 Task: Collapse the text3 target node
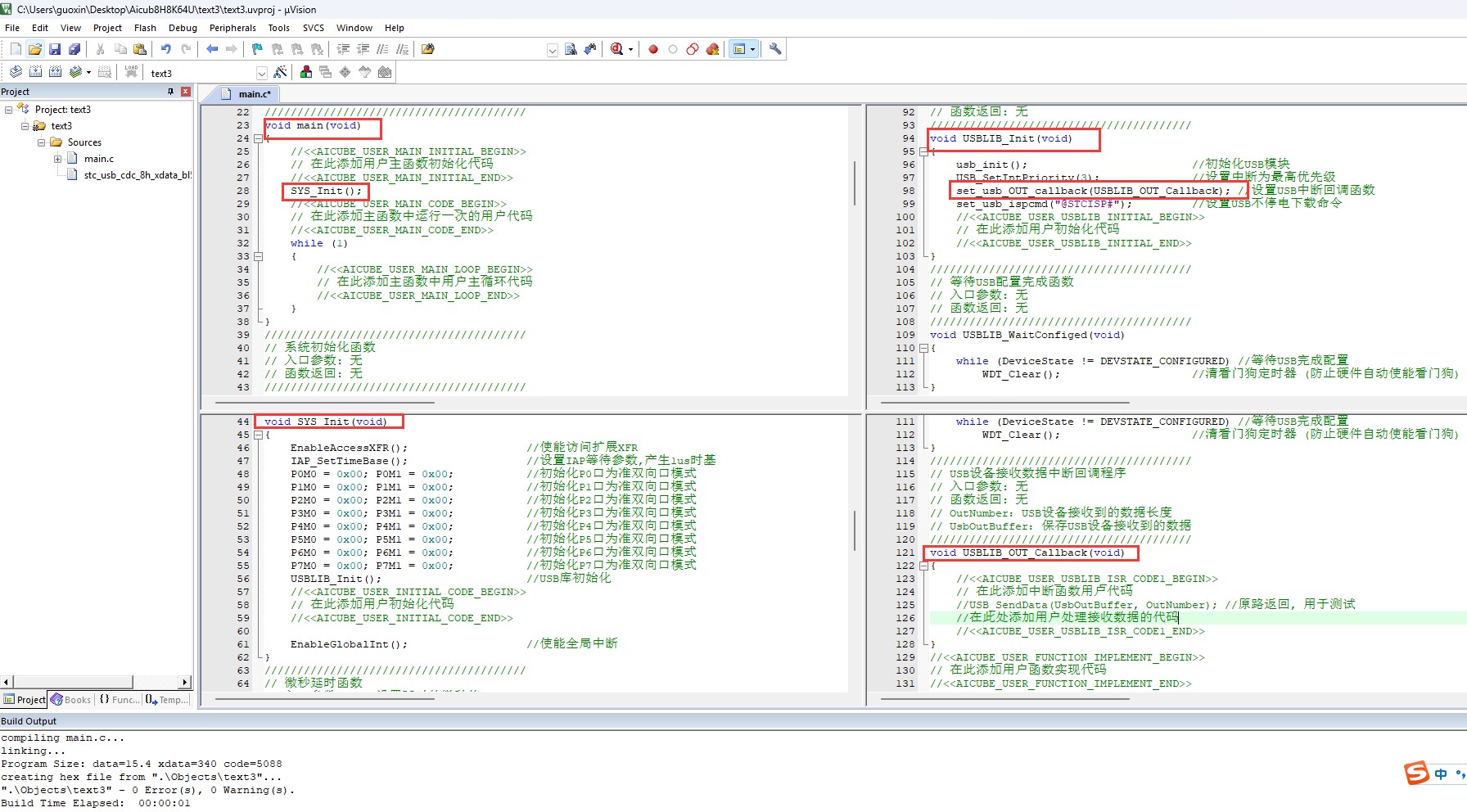(25, 126)
